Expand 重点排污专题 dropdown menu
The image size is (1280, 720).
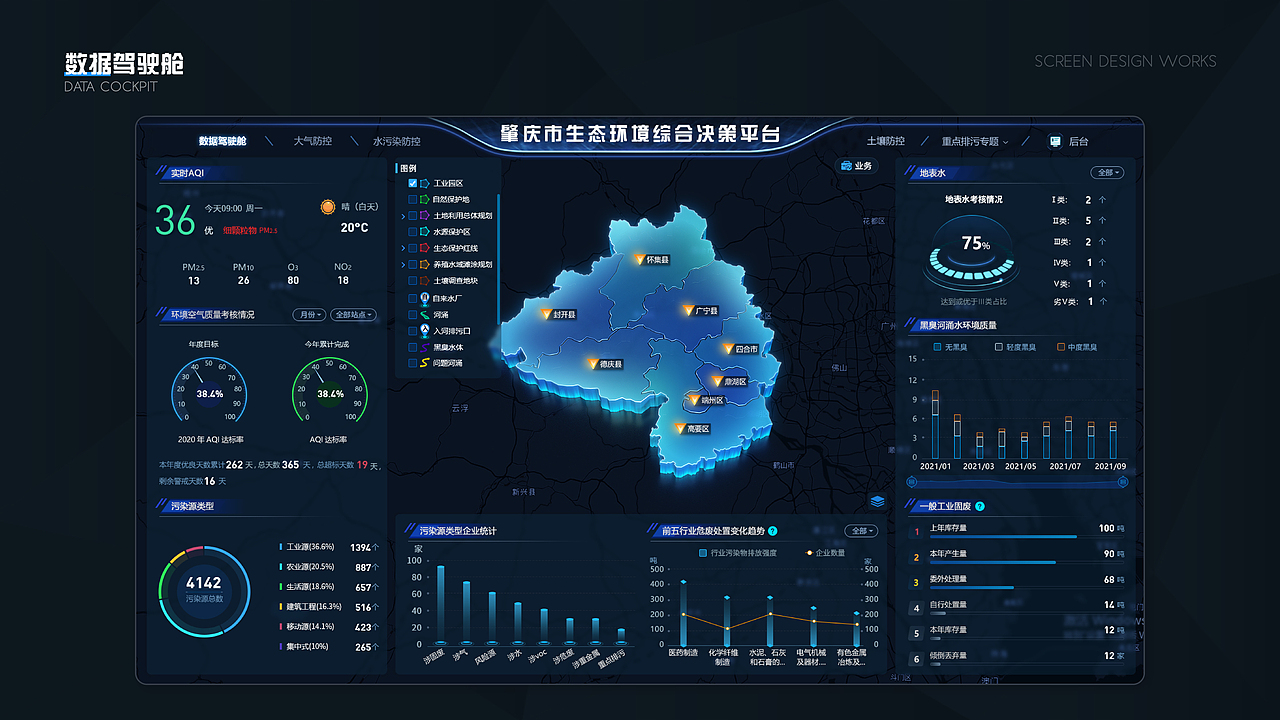pyautogui.click(x=974, y=141)
